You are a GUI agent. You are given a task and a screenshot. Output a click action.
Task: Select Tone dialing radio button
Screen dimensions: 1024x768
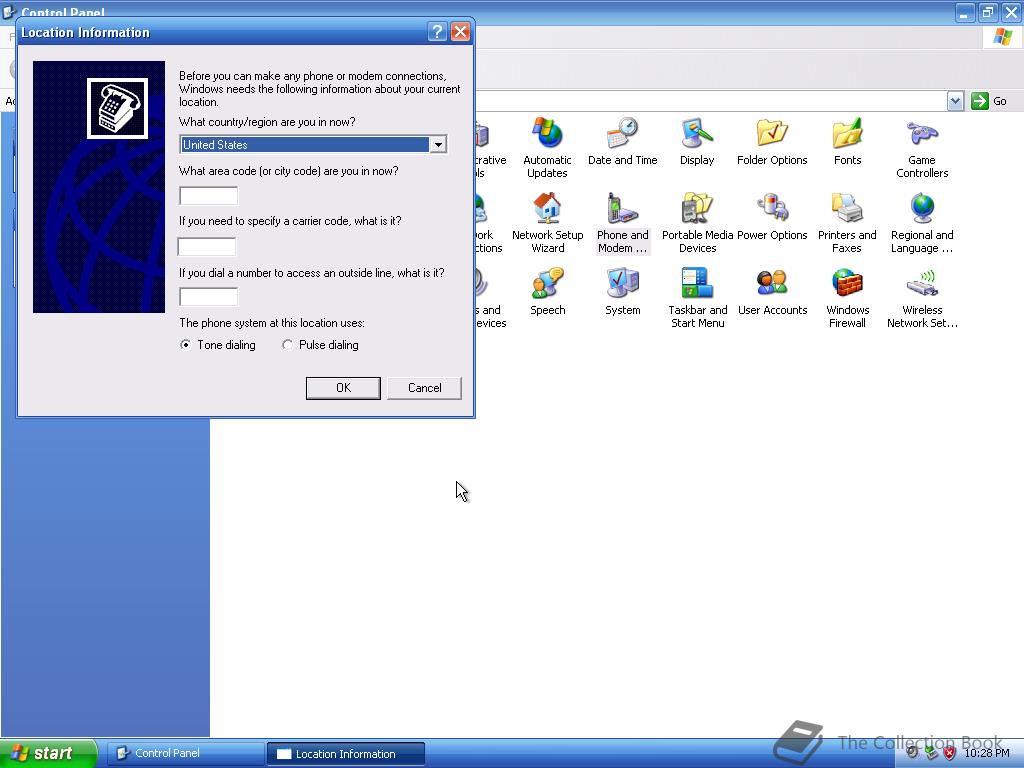185,345
